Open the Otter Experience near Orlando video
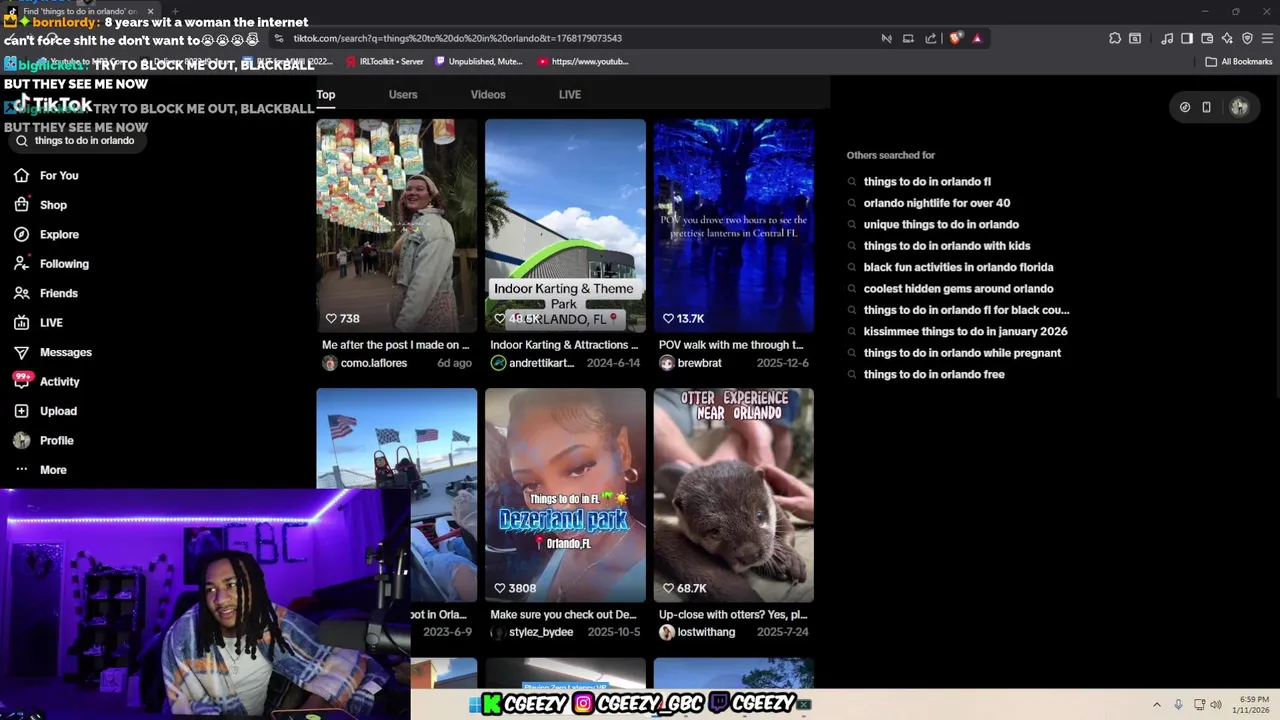 click(x=734, y=495)
